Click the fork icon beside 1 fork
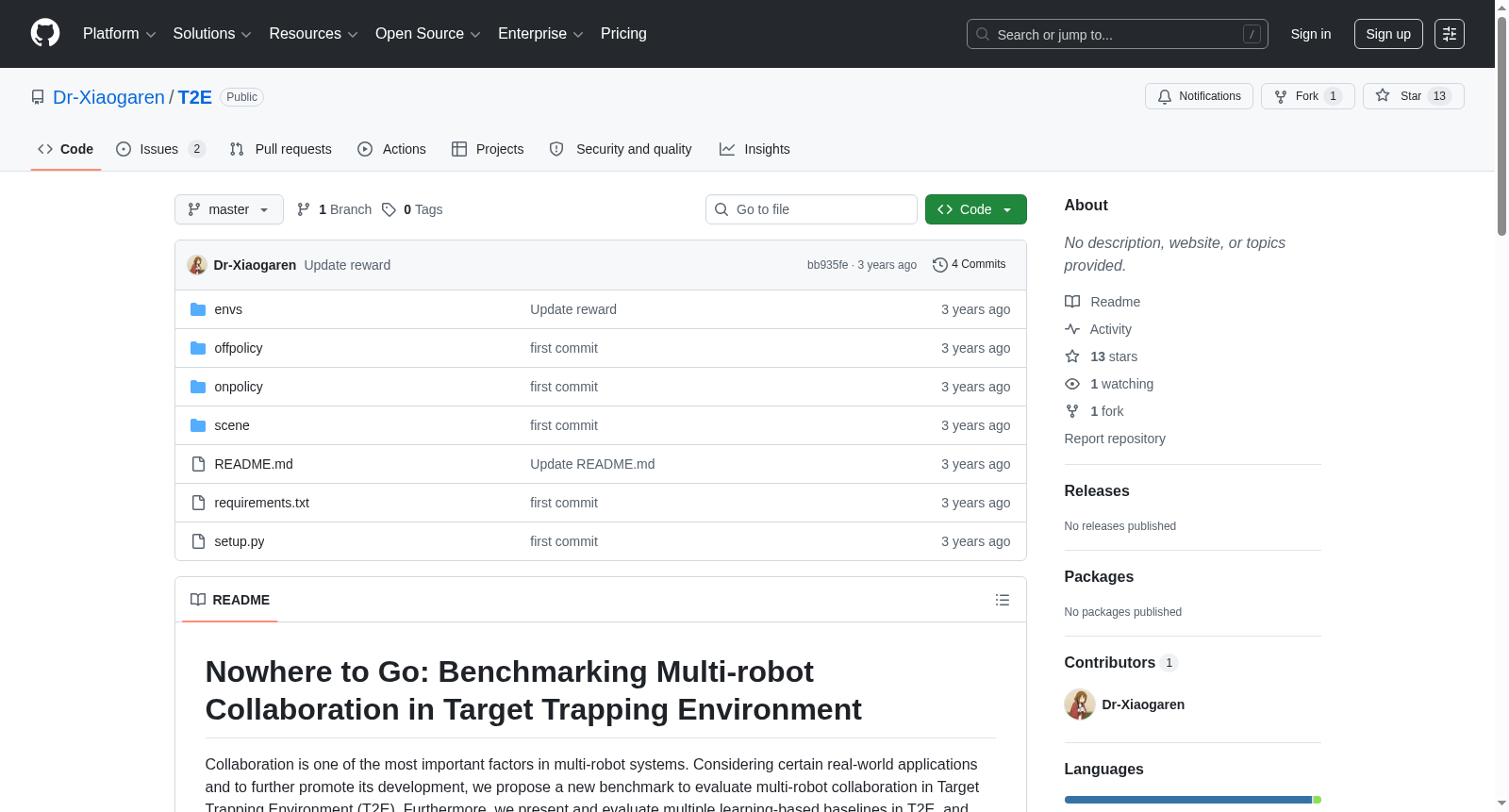This screenshot has width=1509, height=812. [x=1072, y=411]
